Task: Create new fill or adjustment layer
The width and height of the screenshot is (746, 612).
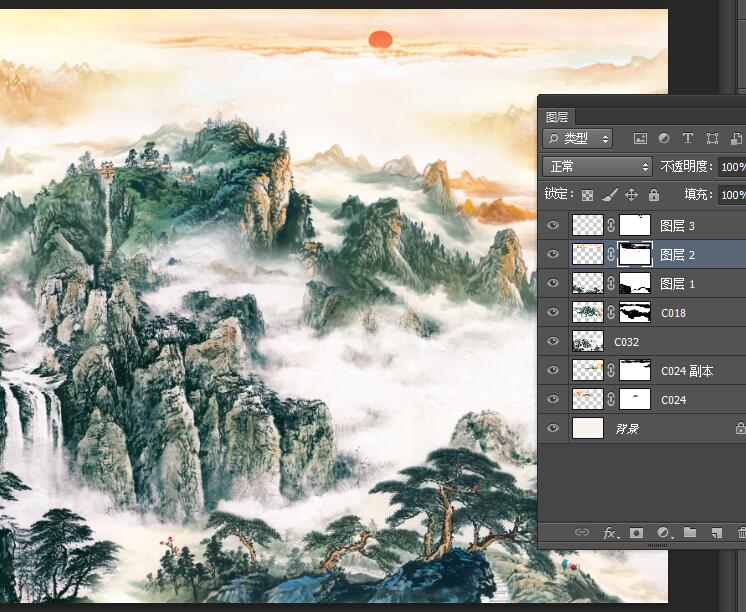Action: pos(664,533)
